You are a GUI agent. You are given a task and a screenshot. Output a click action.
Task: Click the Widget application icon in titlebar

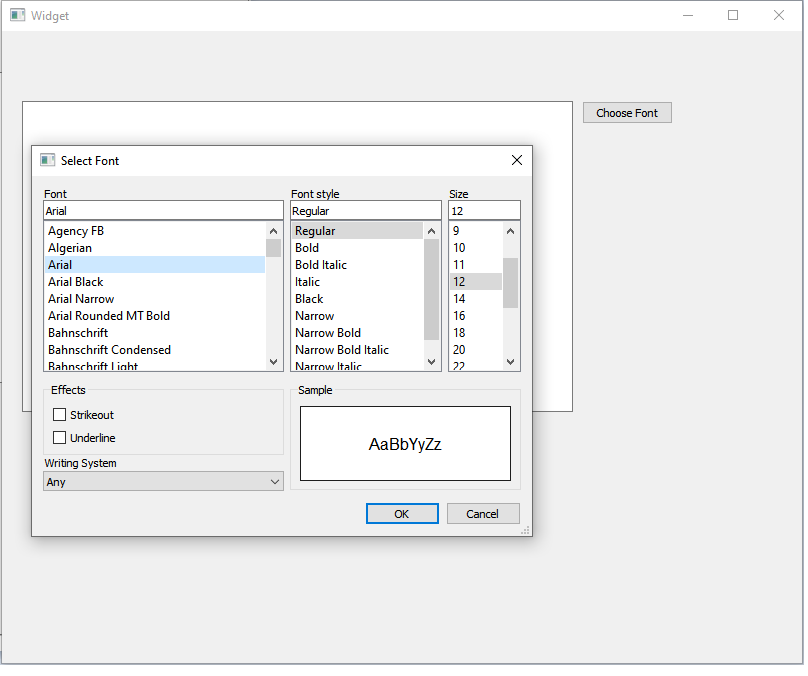click(16, 15)
